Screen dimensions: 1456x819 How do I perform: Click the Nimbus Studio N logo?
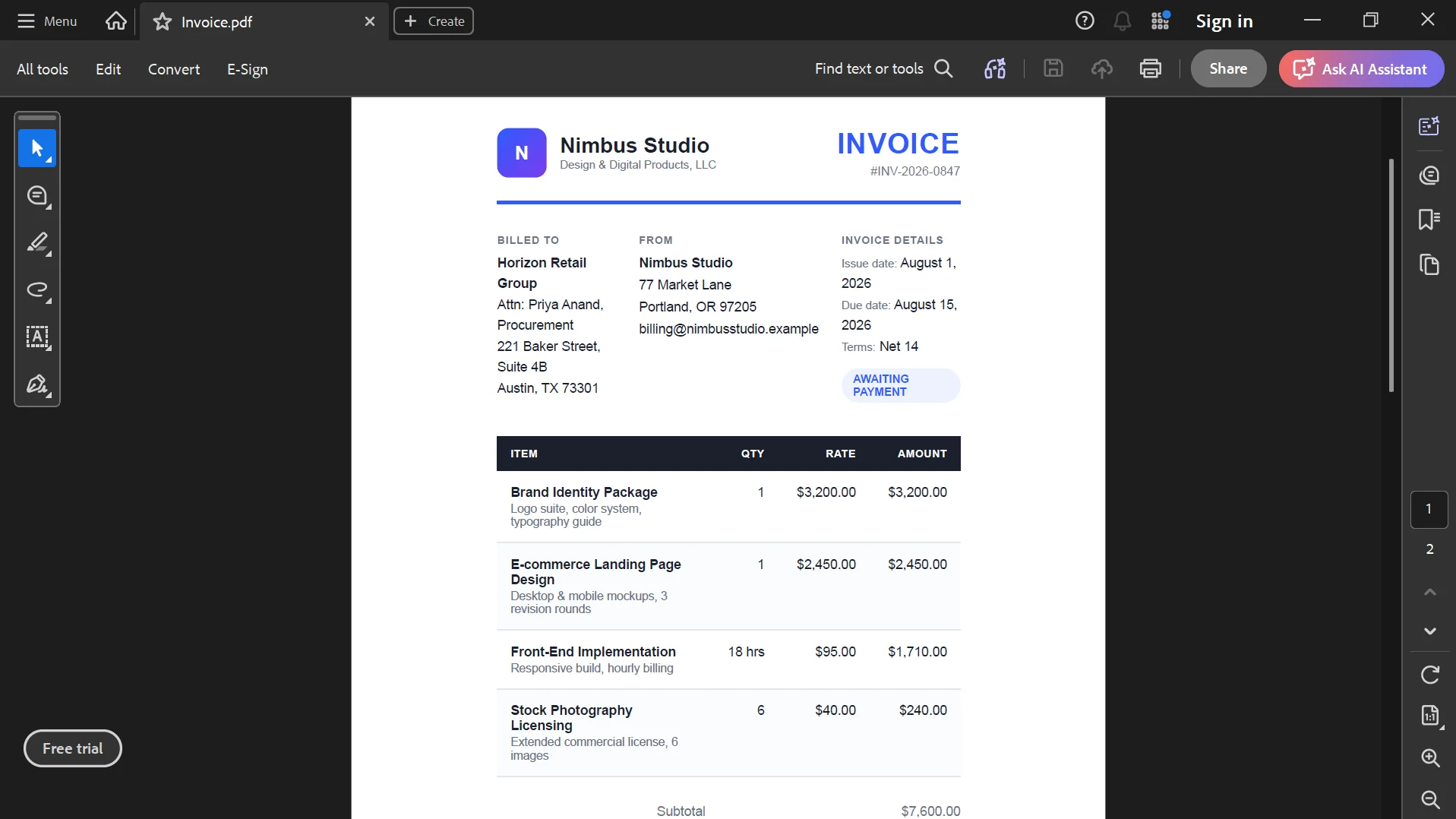click(x=522, y=153)
